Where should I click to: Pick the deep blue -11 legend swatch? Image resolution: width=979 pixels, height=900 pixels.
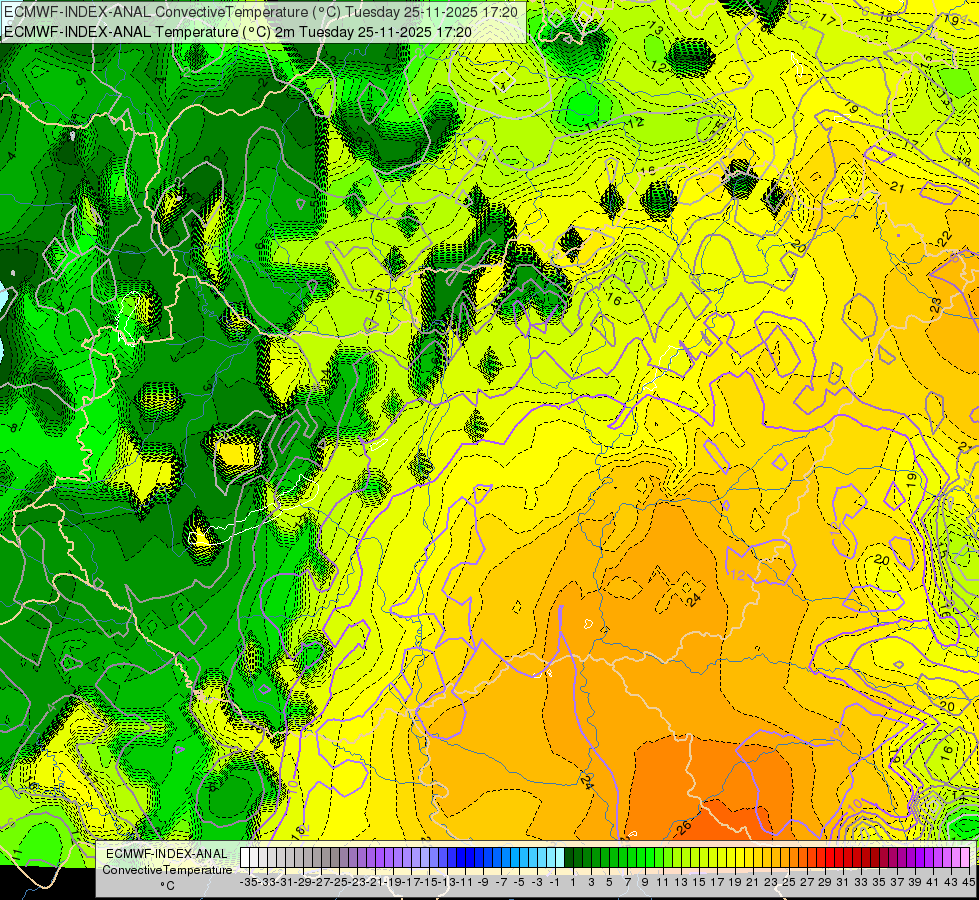click(x=461, y=857)
